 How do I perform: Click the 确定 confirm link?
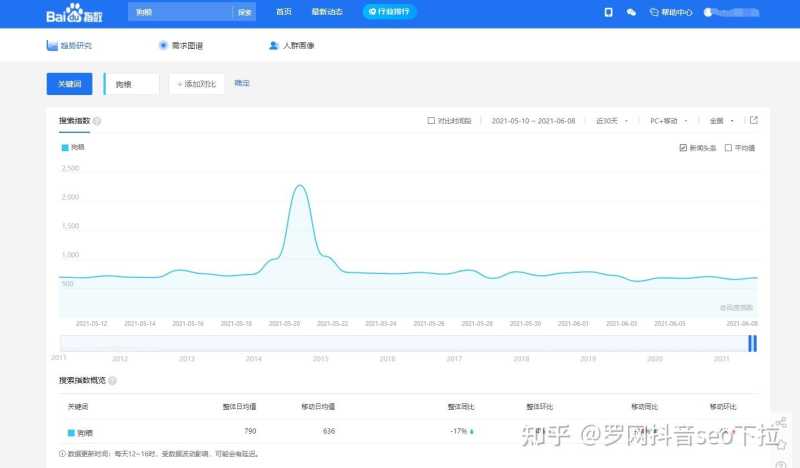(x=242, y=83)
